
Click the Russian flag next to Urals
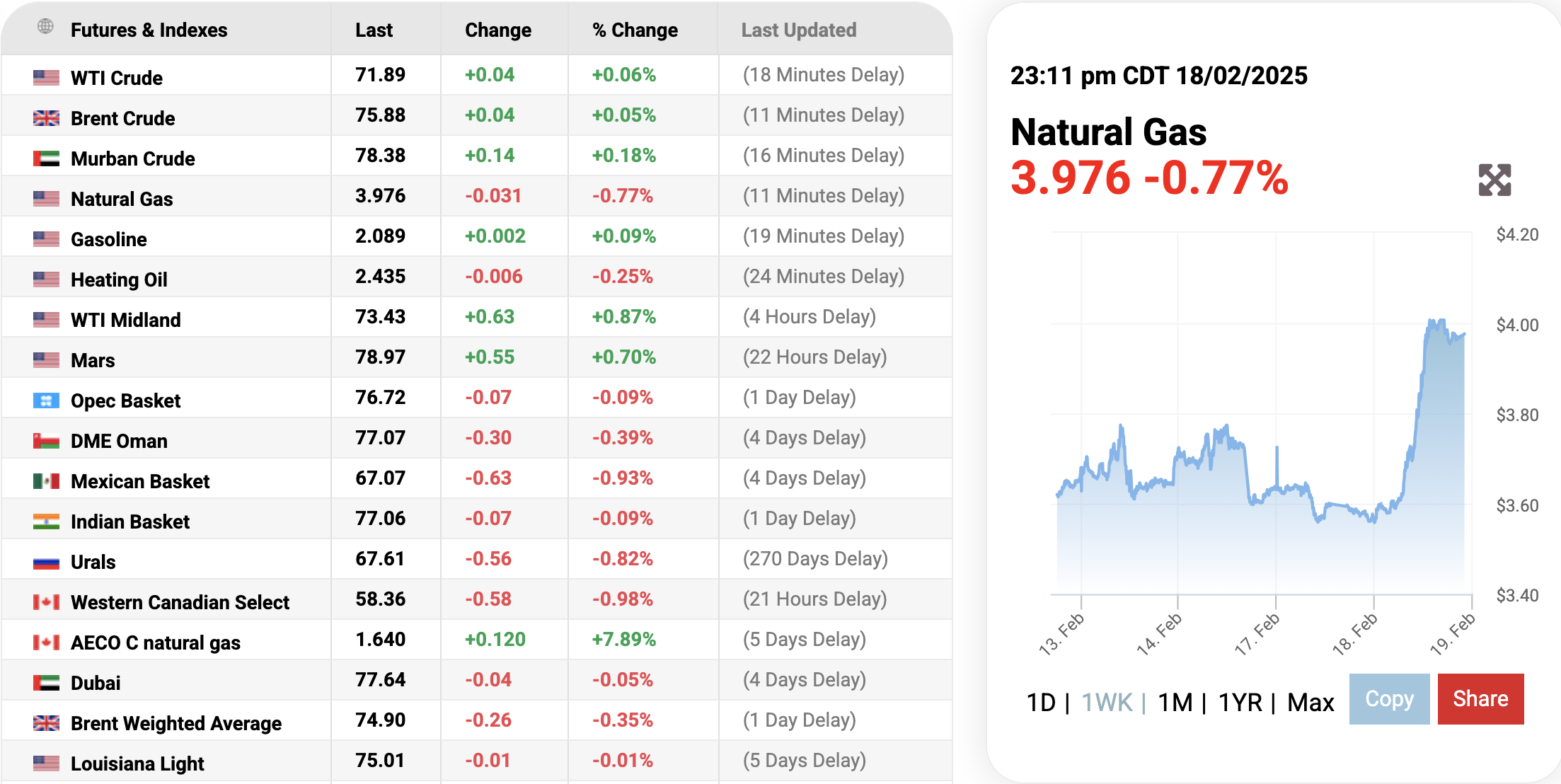pos(46,562)
